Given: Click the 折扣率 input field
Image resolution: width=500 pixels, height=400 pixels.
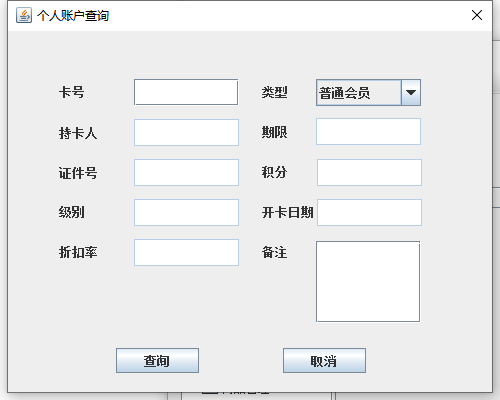Looking at the screenshot, I should (x=186, y=252).
